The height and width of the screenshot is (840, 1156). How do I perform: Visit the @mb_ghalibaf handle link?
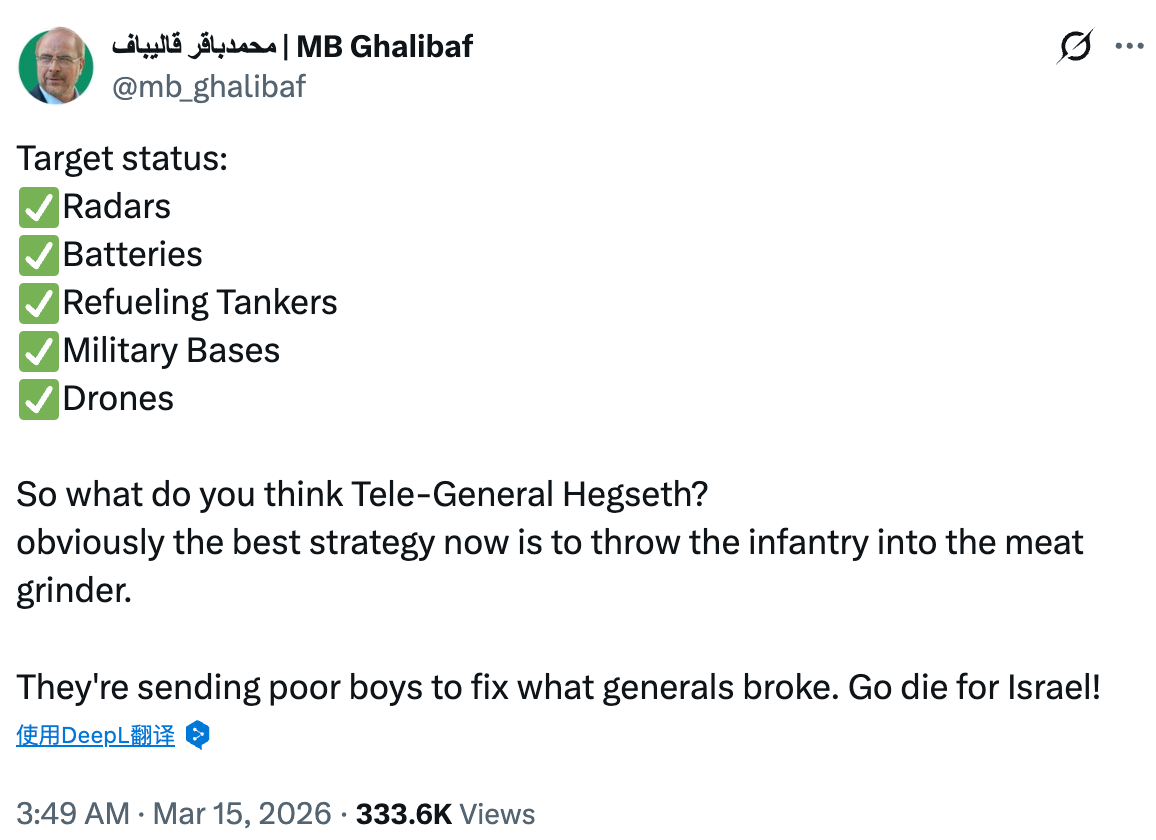(x=209, y=87)
